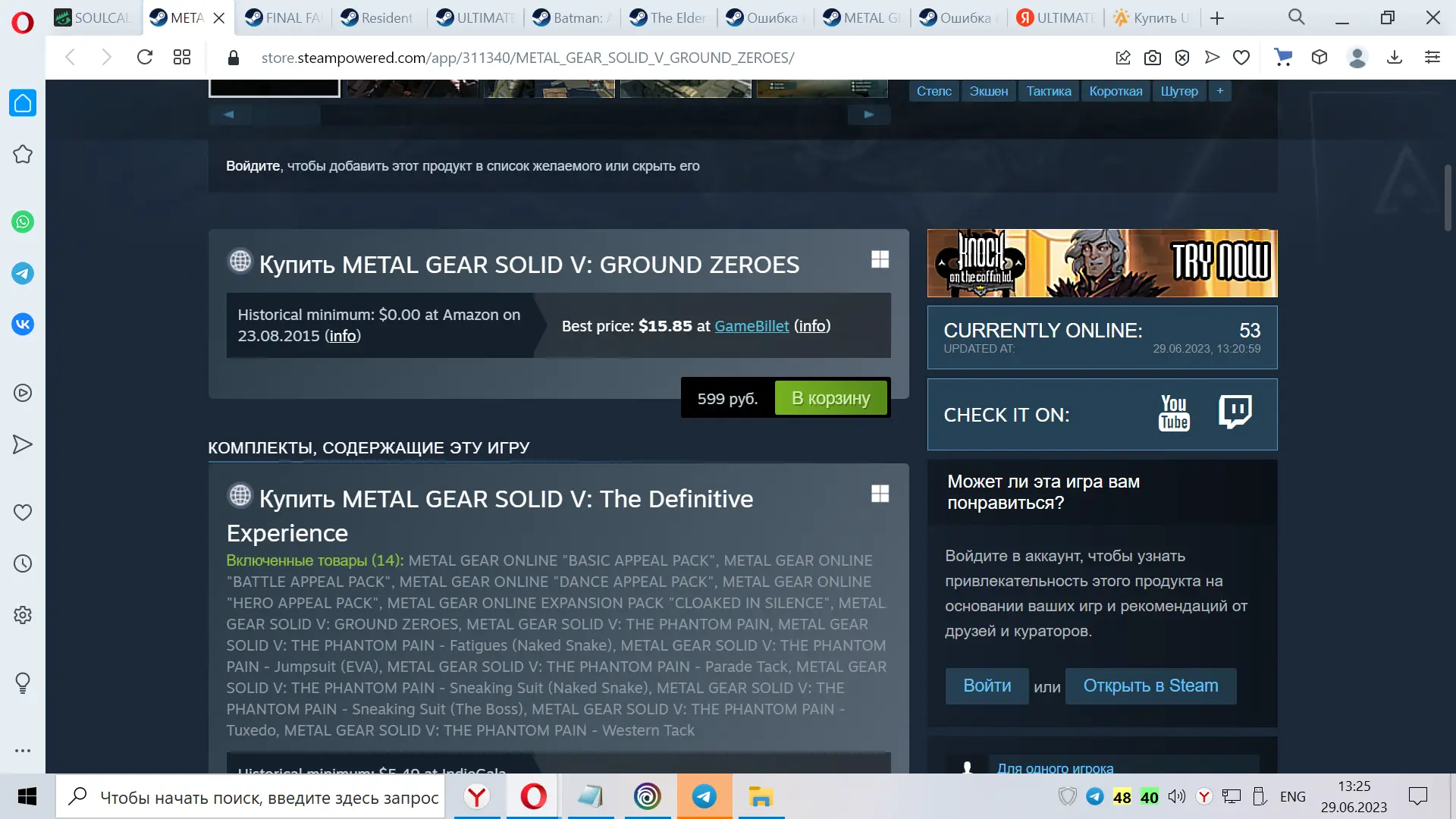Viewport: 1456px width, 819px height.
Task: Open info link after GameBillet
Action: coord(812,326)
